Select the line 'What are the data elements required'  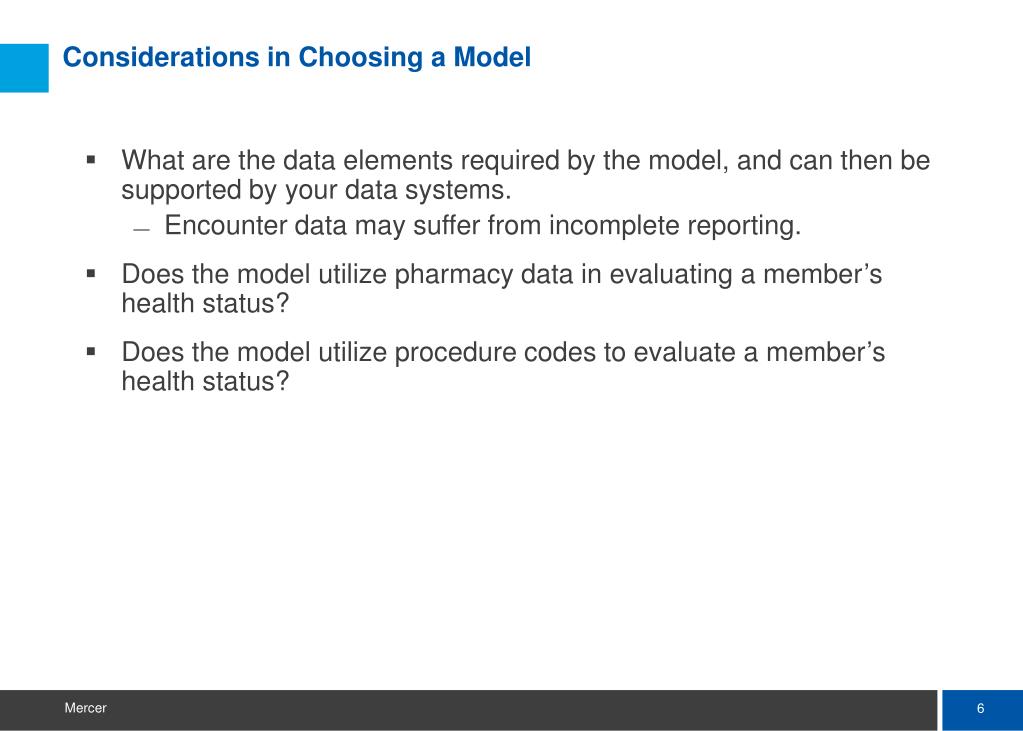coord(525,161)
